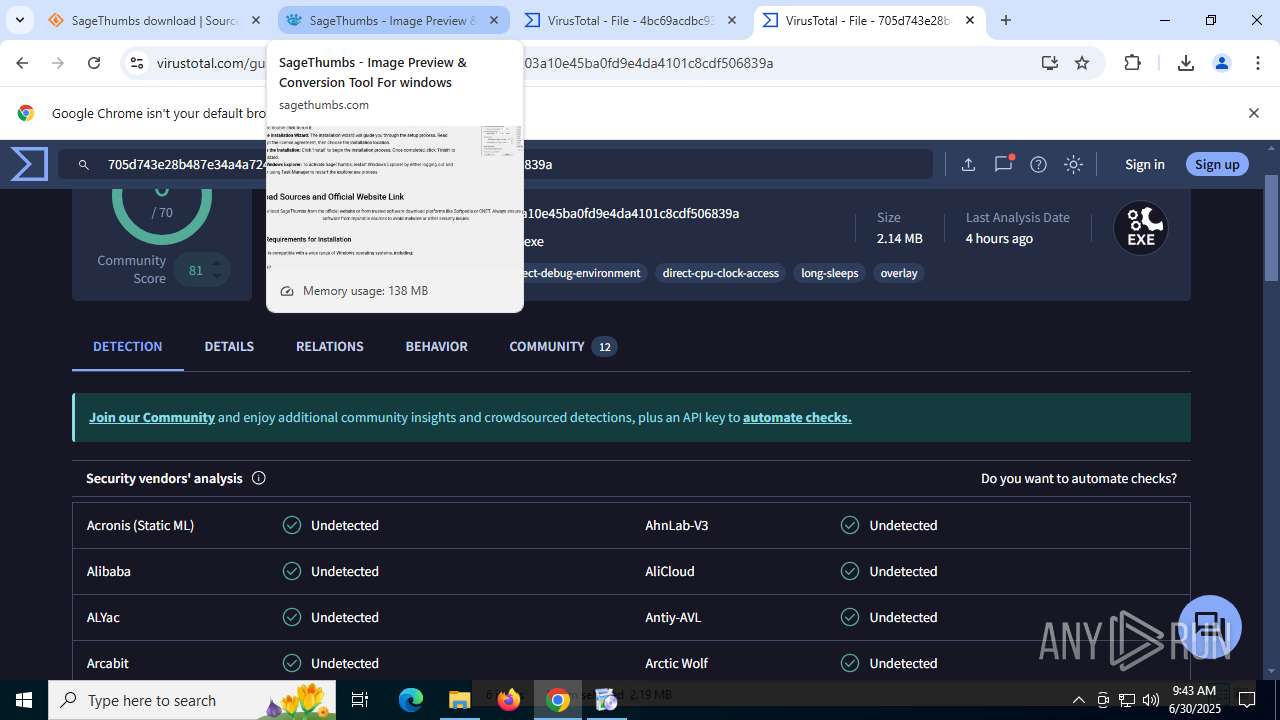The width and height of the screenshot is (1280, 720).
Task: Click the overlay tag
Action: [898, 273]
